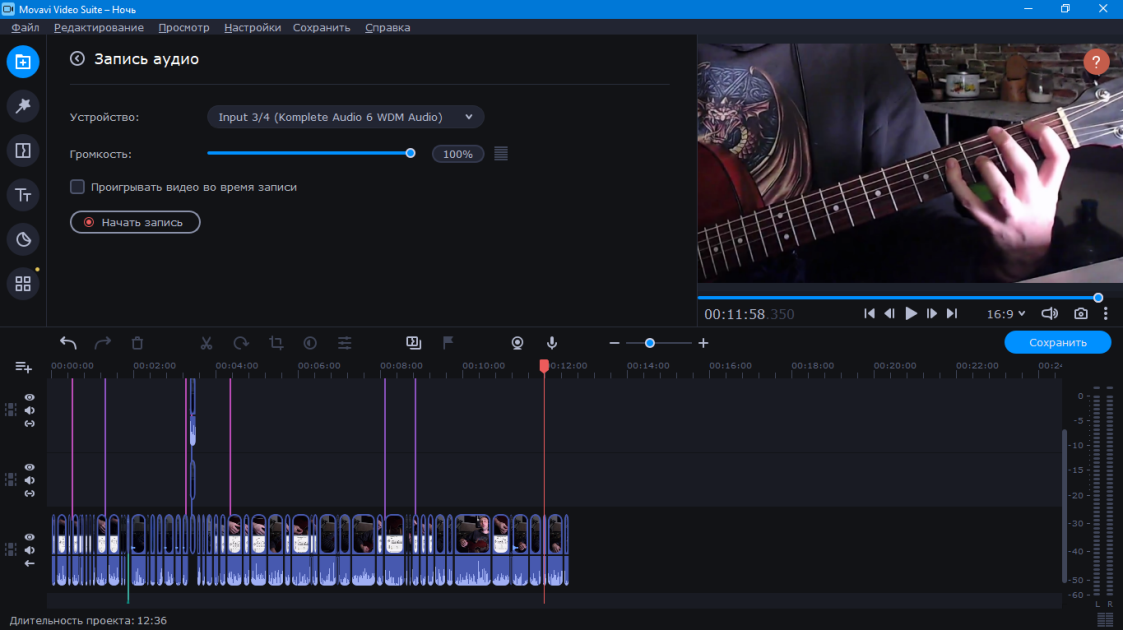
Task: Rotate clip with rotate icon
Action: point(241,343)
